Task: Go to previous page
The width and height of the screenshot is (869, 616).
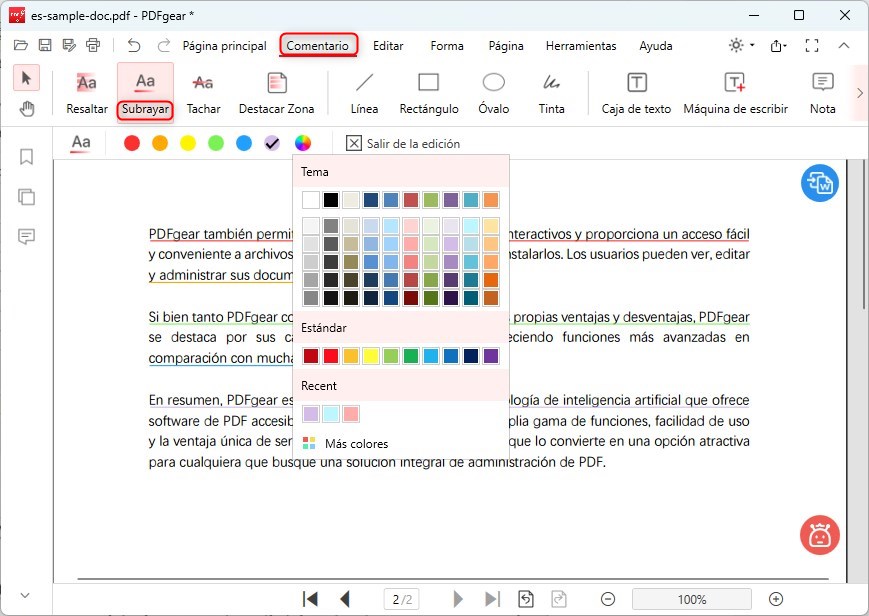Action: tap(345, 599)
